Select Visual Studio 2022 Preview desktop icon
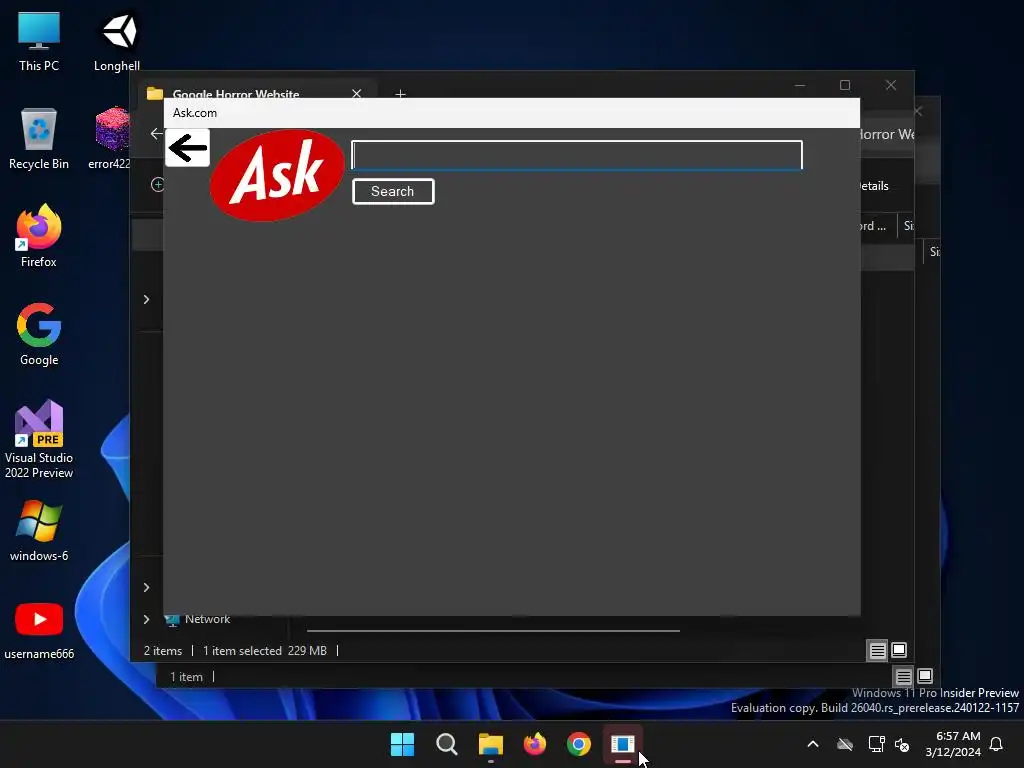1024x768 pixels. click(39, 440)
